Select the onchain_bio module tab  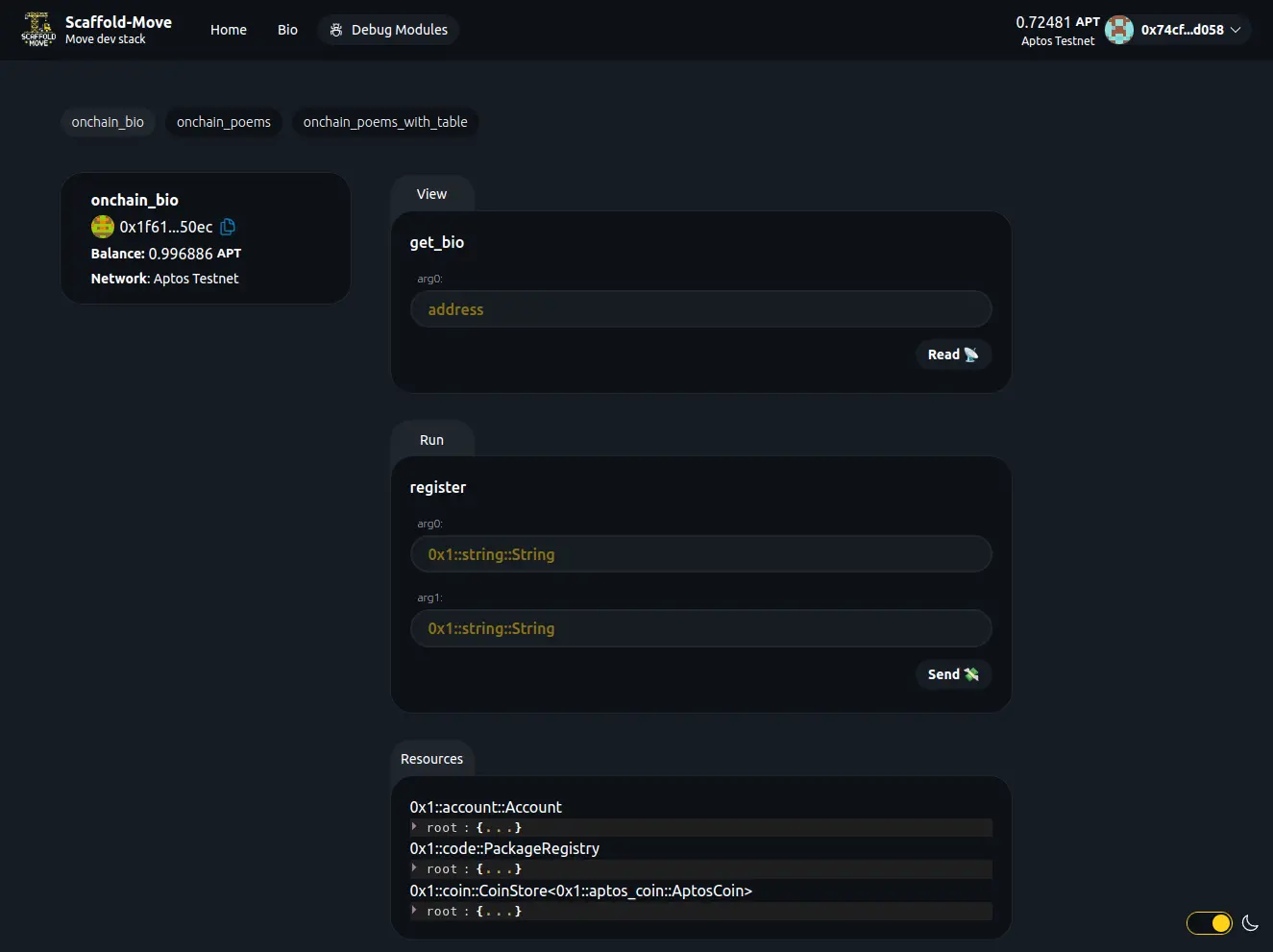coord(108,122)
